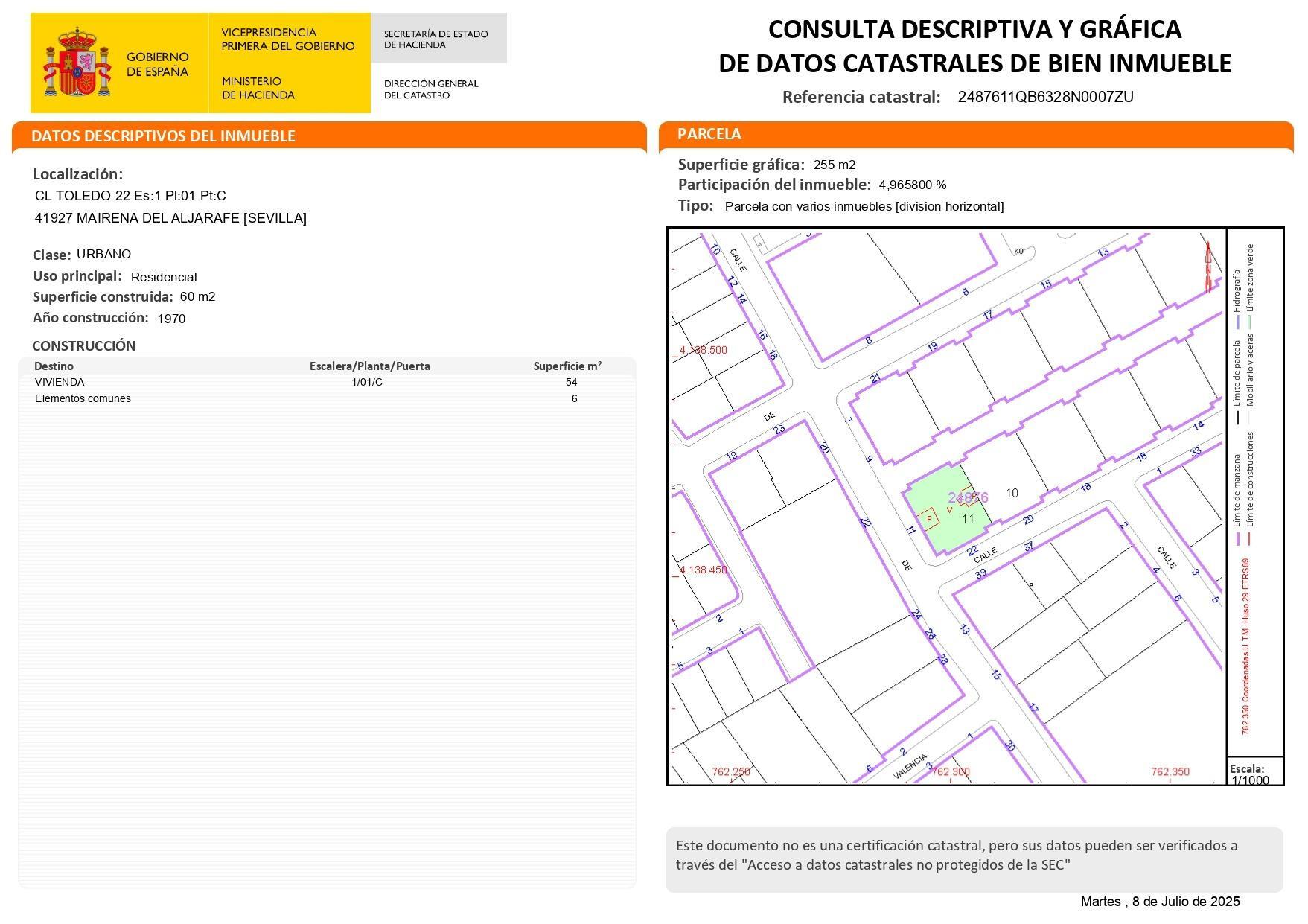Click the CALLE VALENCIA label on the map
Screen dimensions: 1308x924
[x=910, y=765]
